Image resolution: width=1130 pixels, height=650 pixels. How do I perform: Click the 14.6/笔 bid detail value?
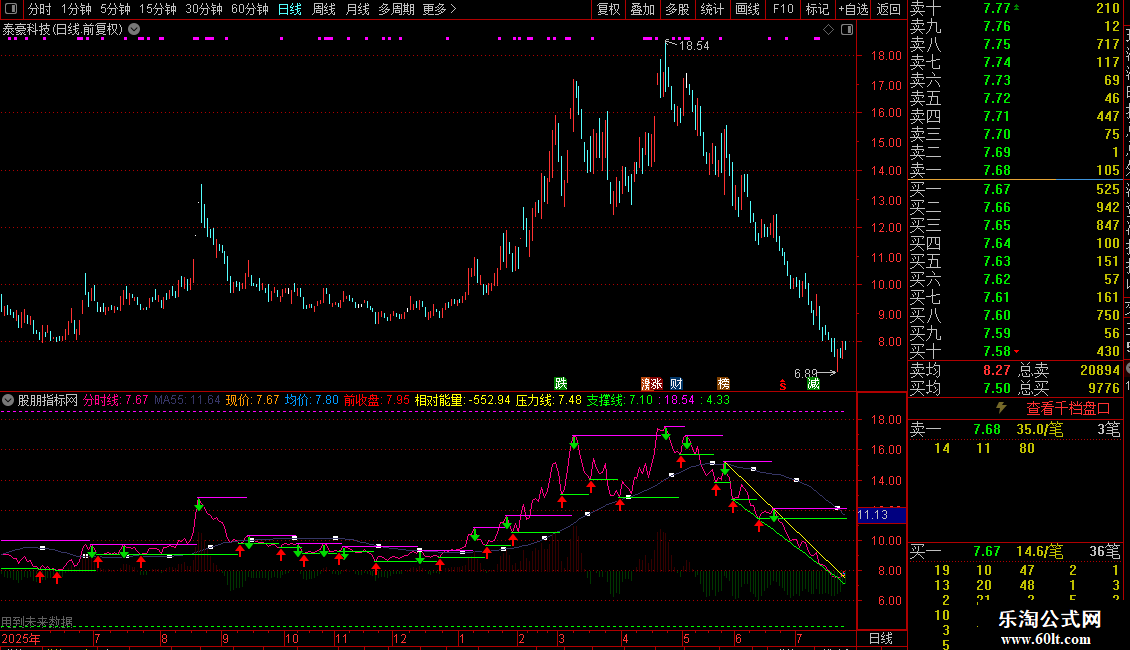tap(1040, 551)
